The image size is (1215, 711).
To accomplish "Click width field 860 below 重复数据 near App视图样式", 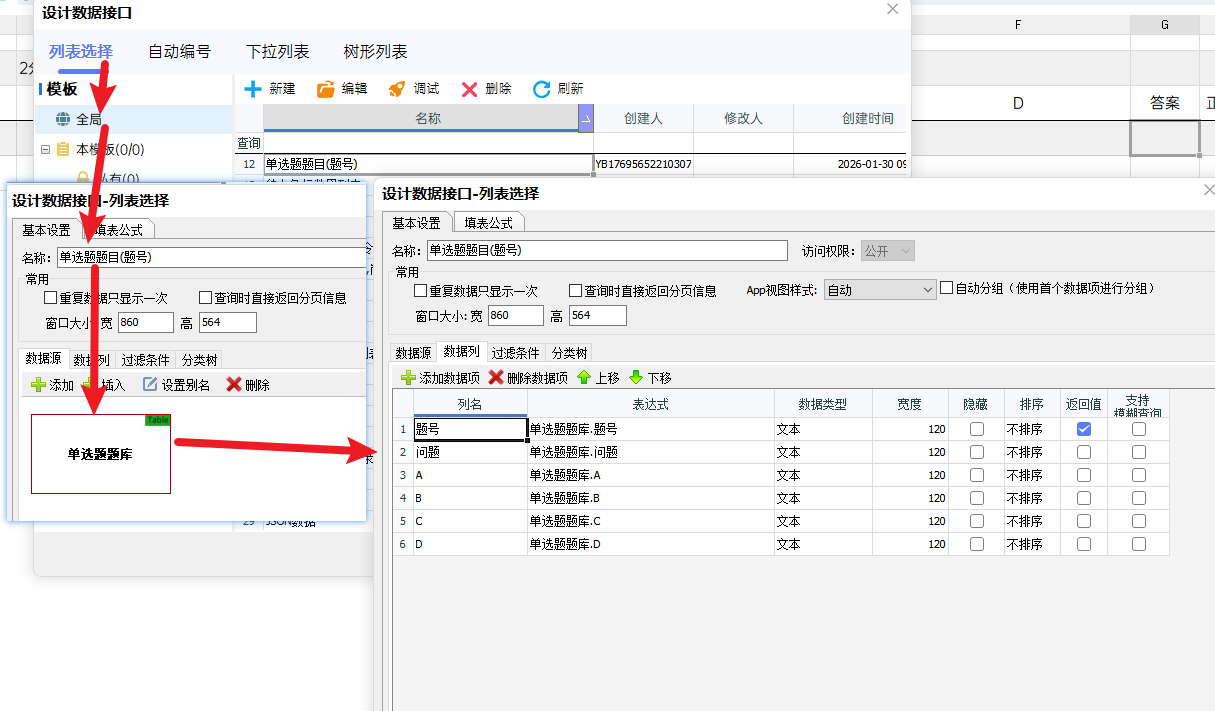I will pos(516,316).
